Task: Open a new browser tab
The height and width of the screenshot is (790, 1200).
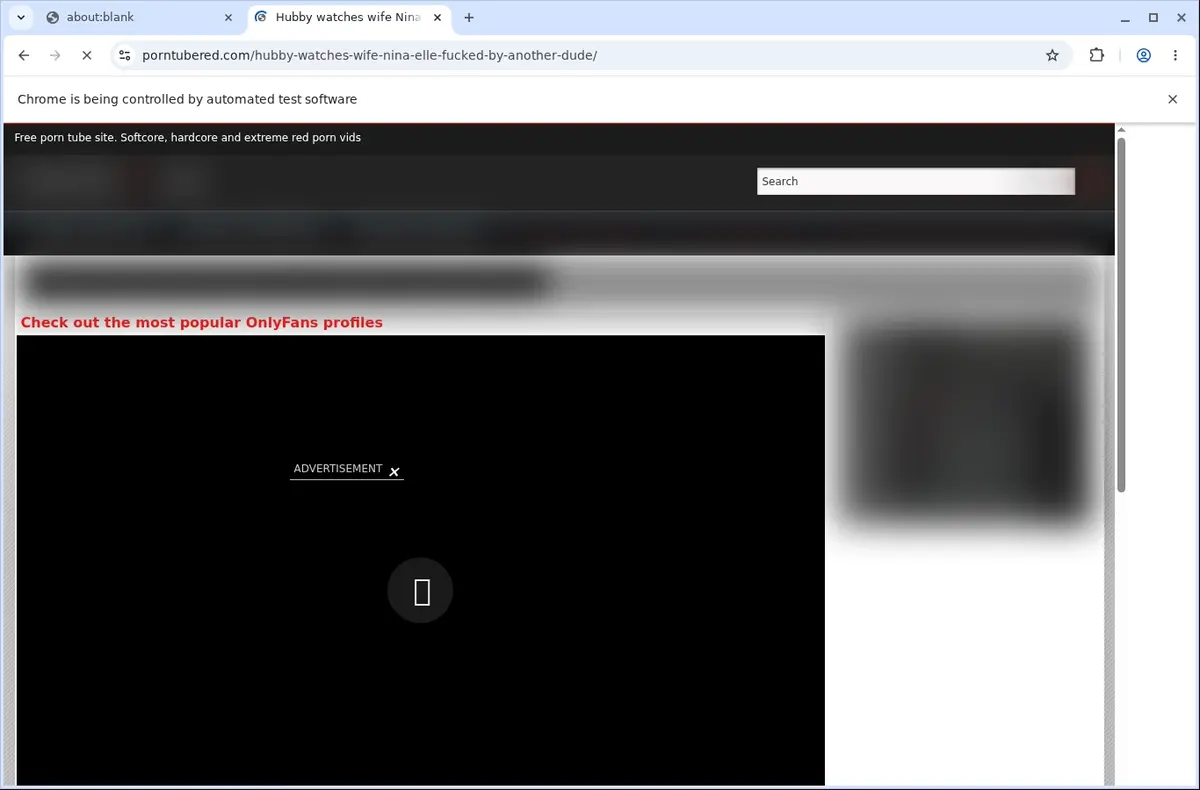Action: pyautogui.click(x=469, y=17)
